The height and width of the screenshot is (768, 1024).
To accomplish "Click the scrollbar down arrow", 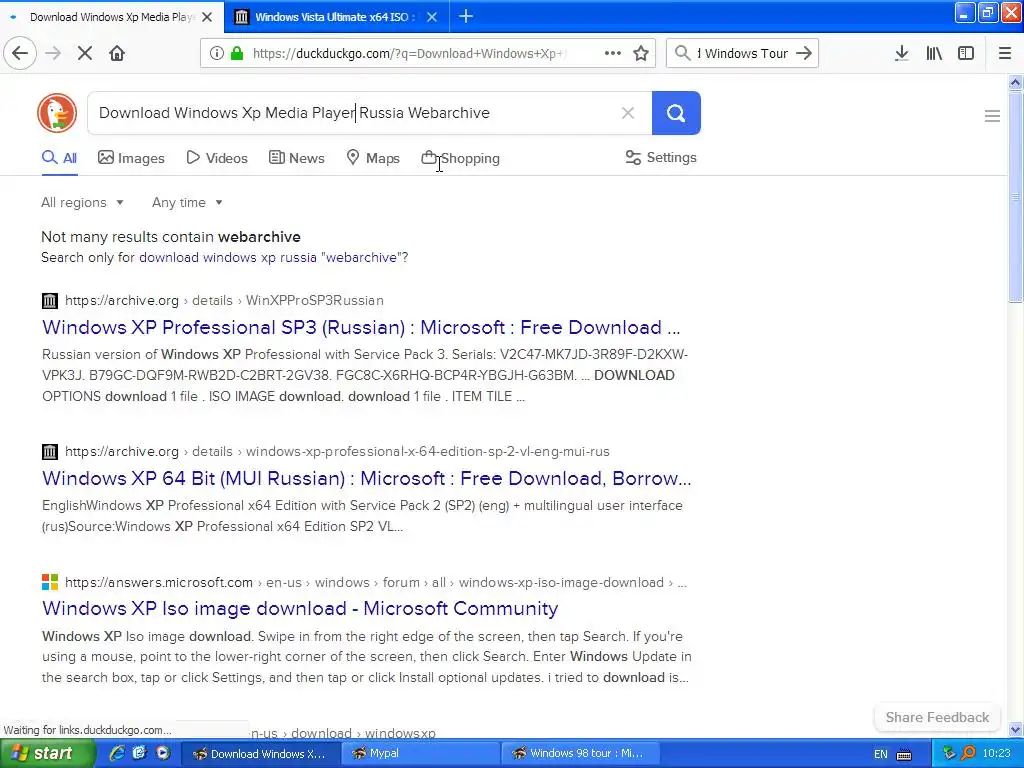I will coord(1015,729).
